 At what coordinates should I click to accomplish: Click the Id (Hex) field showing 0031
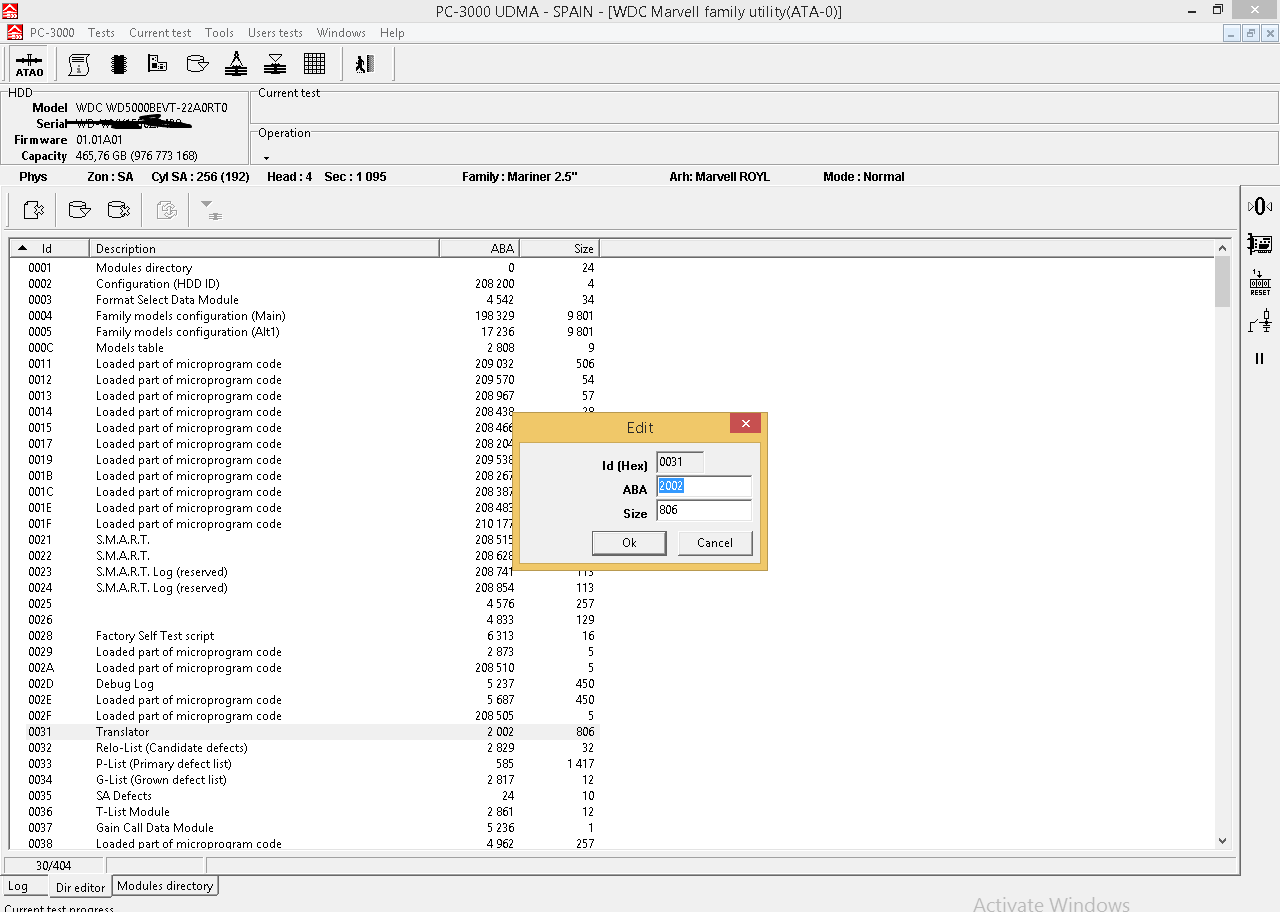pos(680,462)
